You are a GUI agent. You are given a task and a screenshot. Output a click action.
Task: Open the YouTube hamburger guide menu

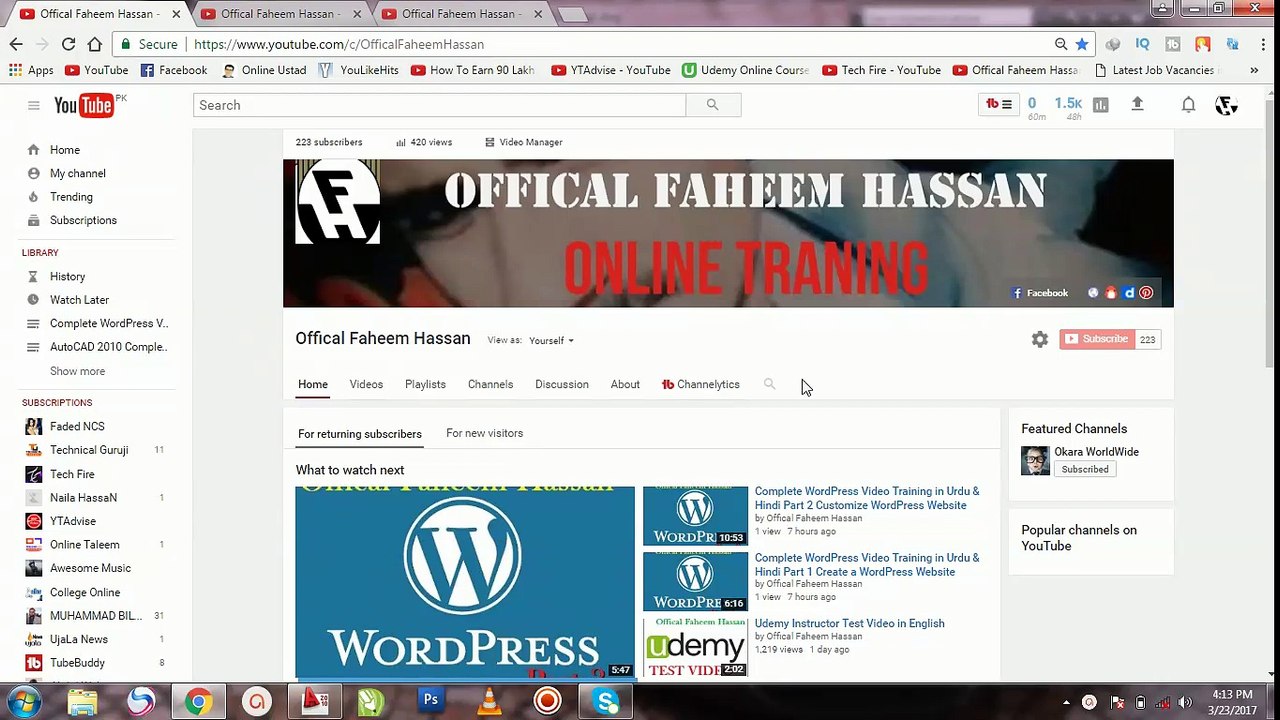(x=33, y=105)
